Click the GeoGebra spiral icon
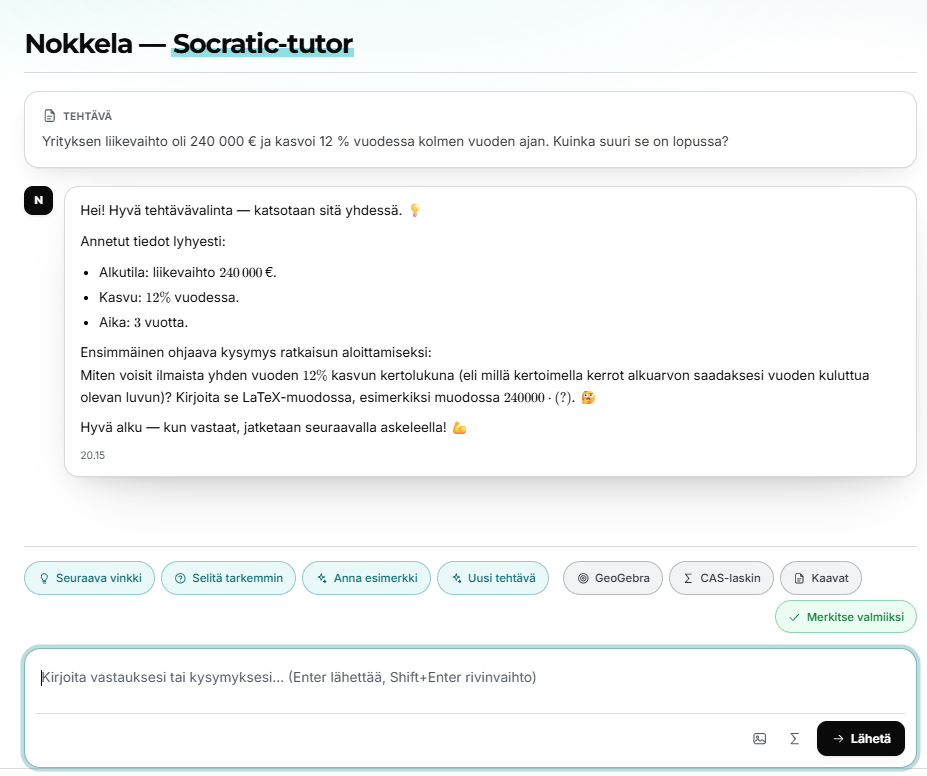Screen dimensions: 927x776 click(x=583, y=579)
